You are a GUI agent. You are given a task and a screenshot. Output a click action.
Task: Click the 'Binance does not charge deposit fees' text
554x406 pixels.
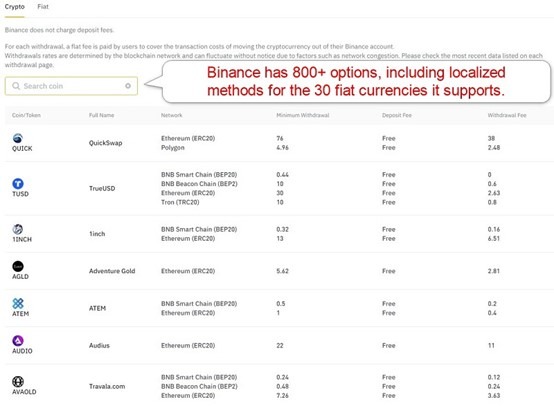(x=59, y=30)
